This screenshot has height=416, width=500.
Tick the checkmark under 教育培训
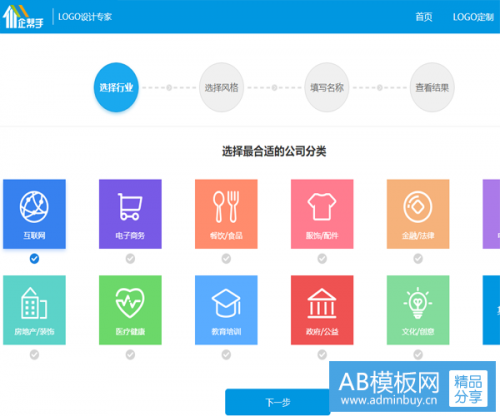tap(226, 354)
